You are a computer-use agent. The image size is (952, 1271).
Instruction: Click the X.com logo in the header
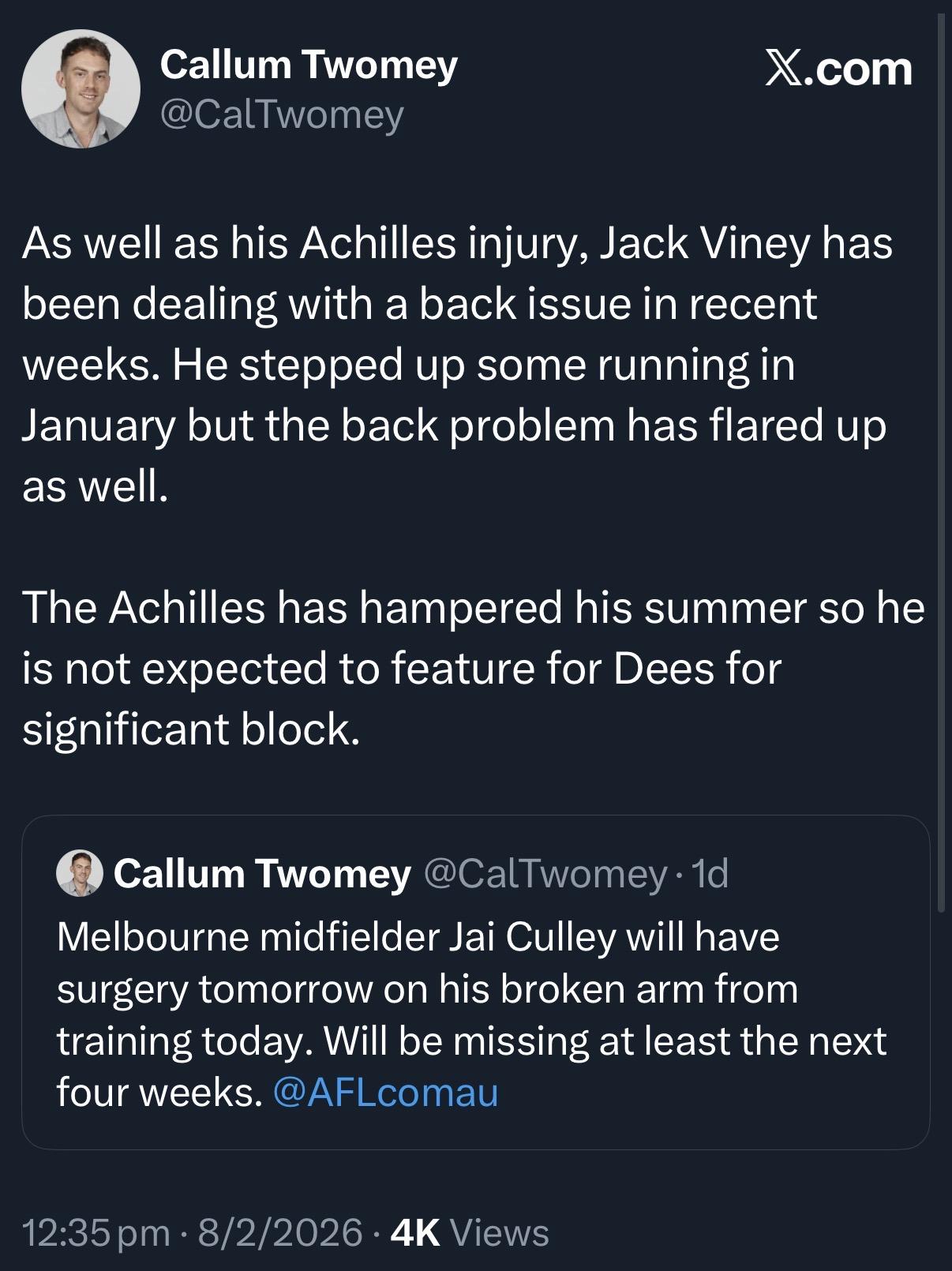(838, 69)
